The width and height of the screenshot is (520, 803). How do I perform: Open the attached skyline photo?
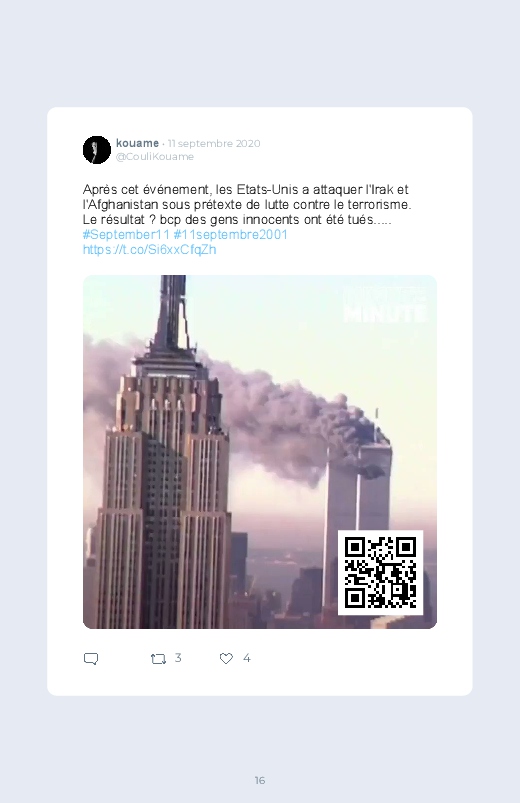[260, 452]
